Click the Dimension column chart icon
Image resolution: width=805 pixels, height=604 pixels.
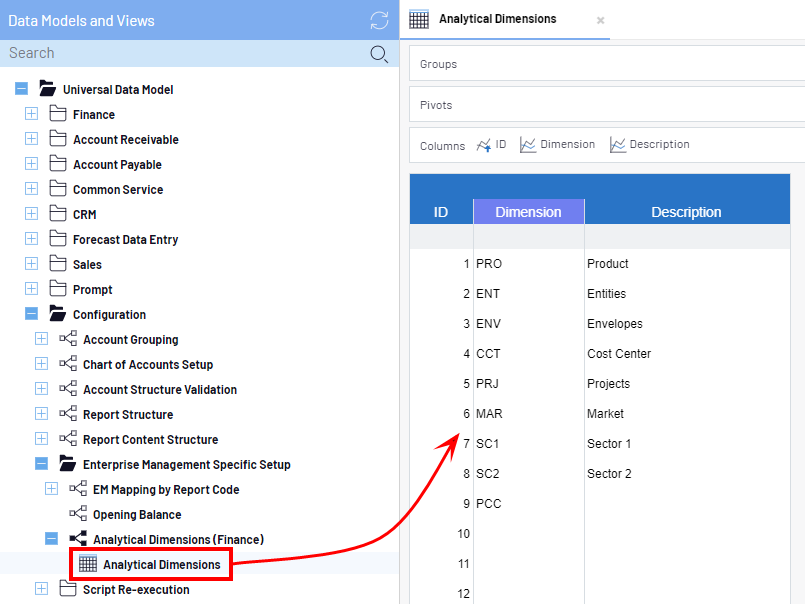pyautogui.click(x=528, y=145)
